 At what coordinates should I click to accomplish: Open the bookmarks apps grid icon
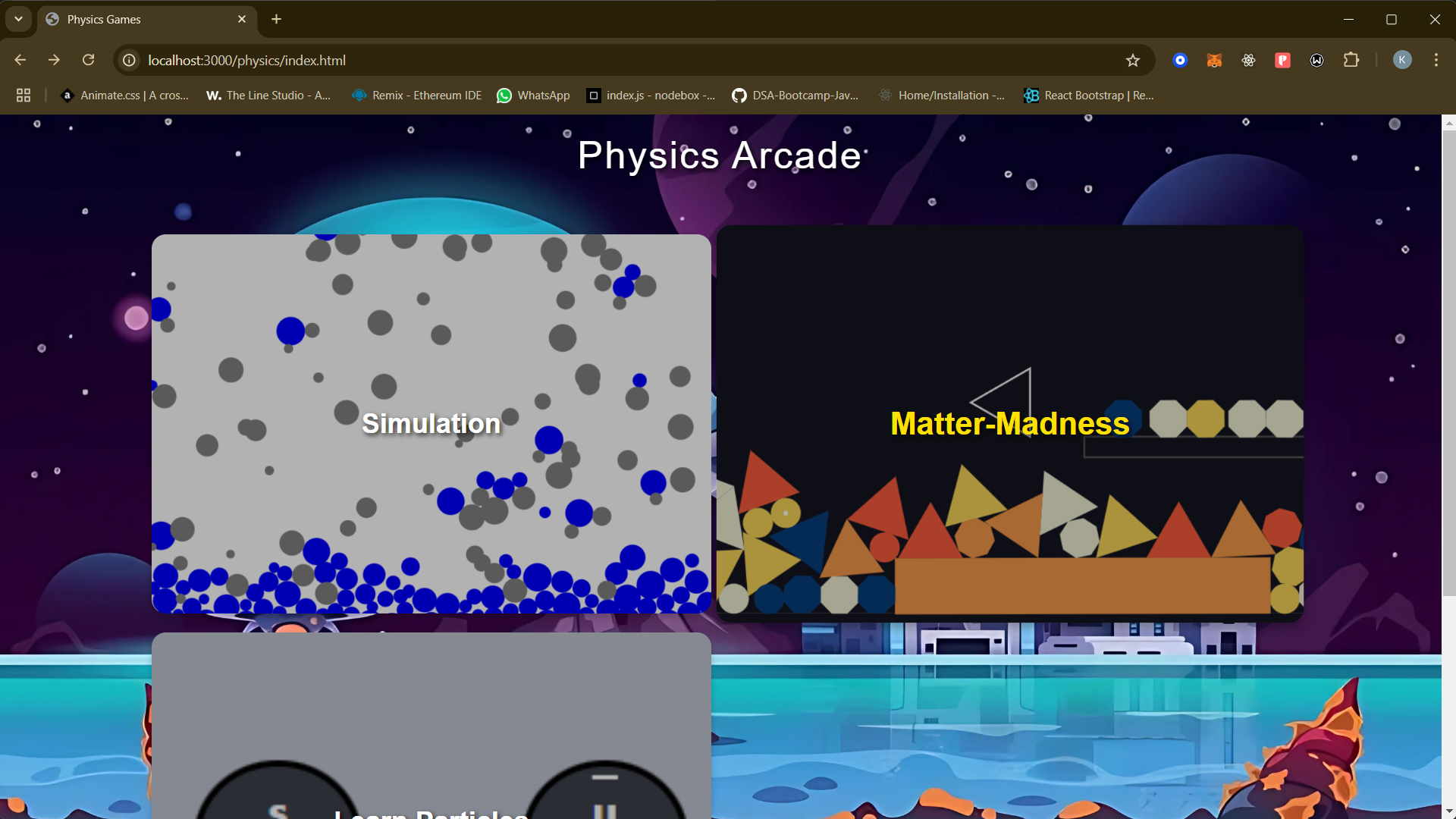point(24,96)
